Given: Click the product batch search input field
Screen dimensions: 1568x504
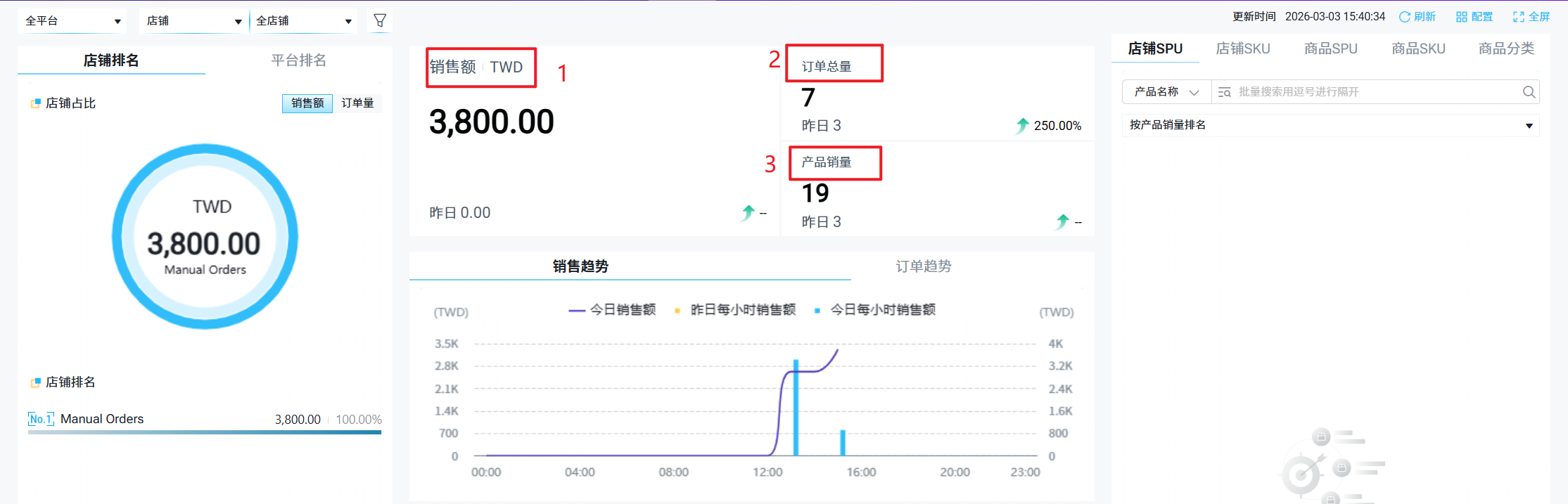Looking at the screenshot, I should pos(1372,92).
